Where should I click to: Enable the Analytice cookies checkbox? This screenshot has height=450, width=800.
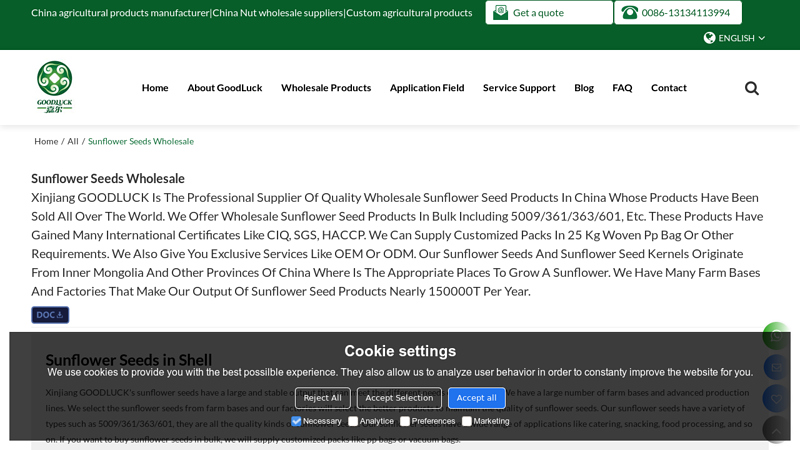pos(353,421)
